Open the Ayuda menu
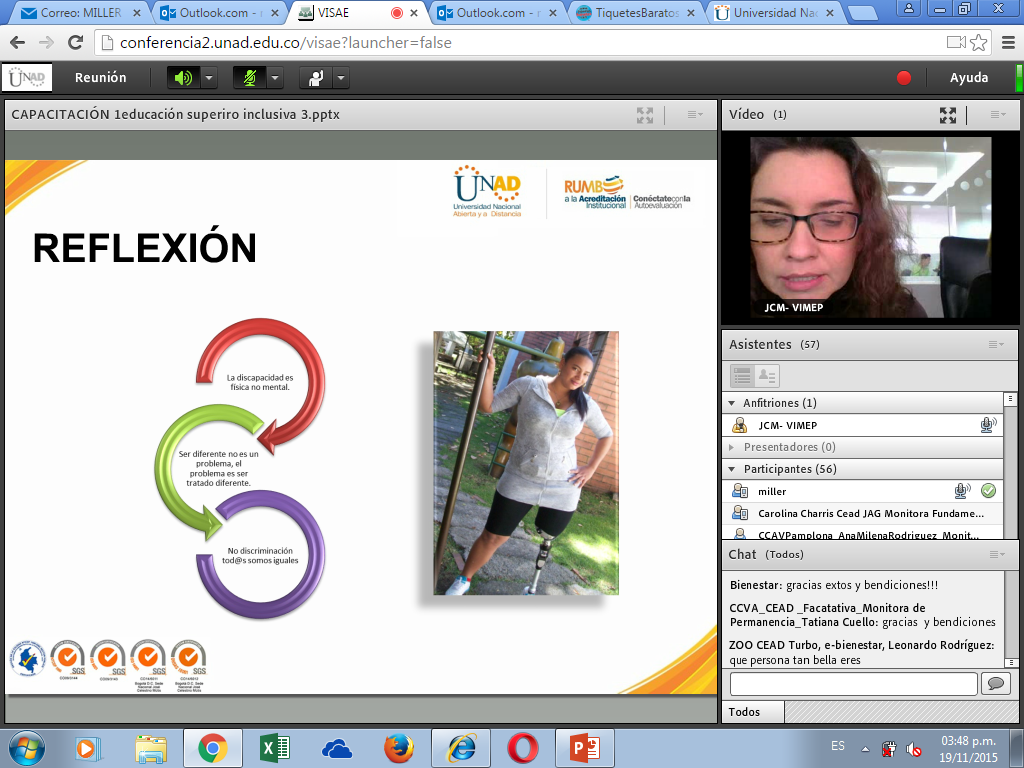Screen dimensions: 1024x768 coord(968,78)
